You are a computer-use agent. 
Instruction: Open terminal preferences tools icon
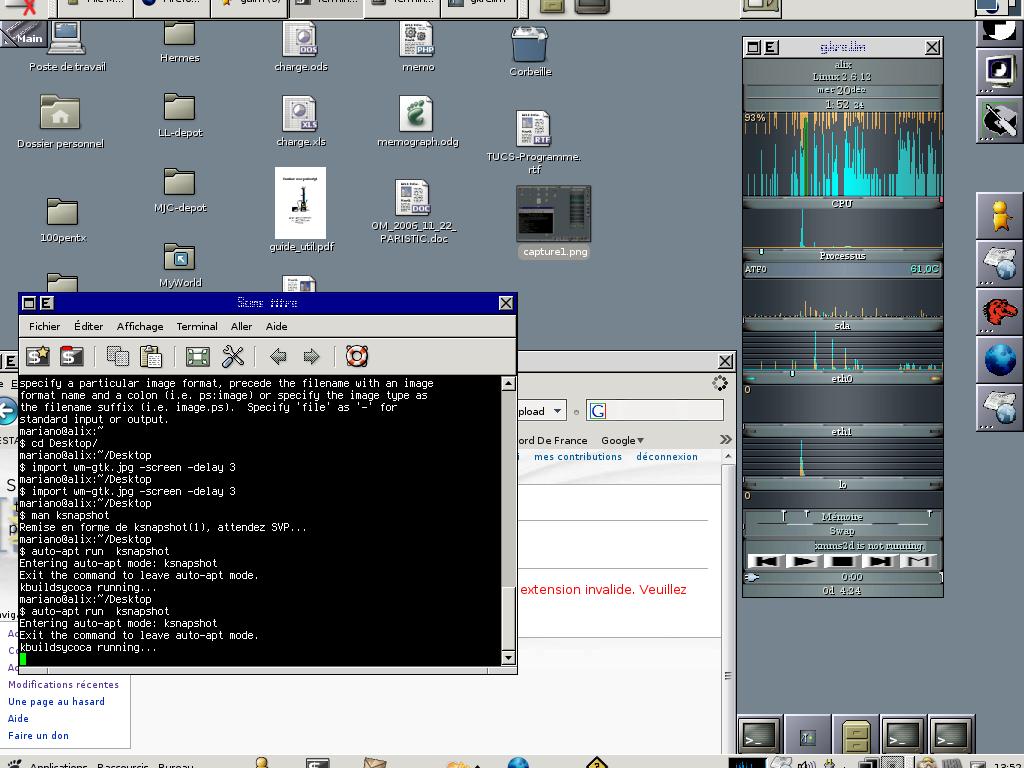[x=233, y=356]
